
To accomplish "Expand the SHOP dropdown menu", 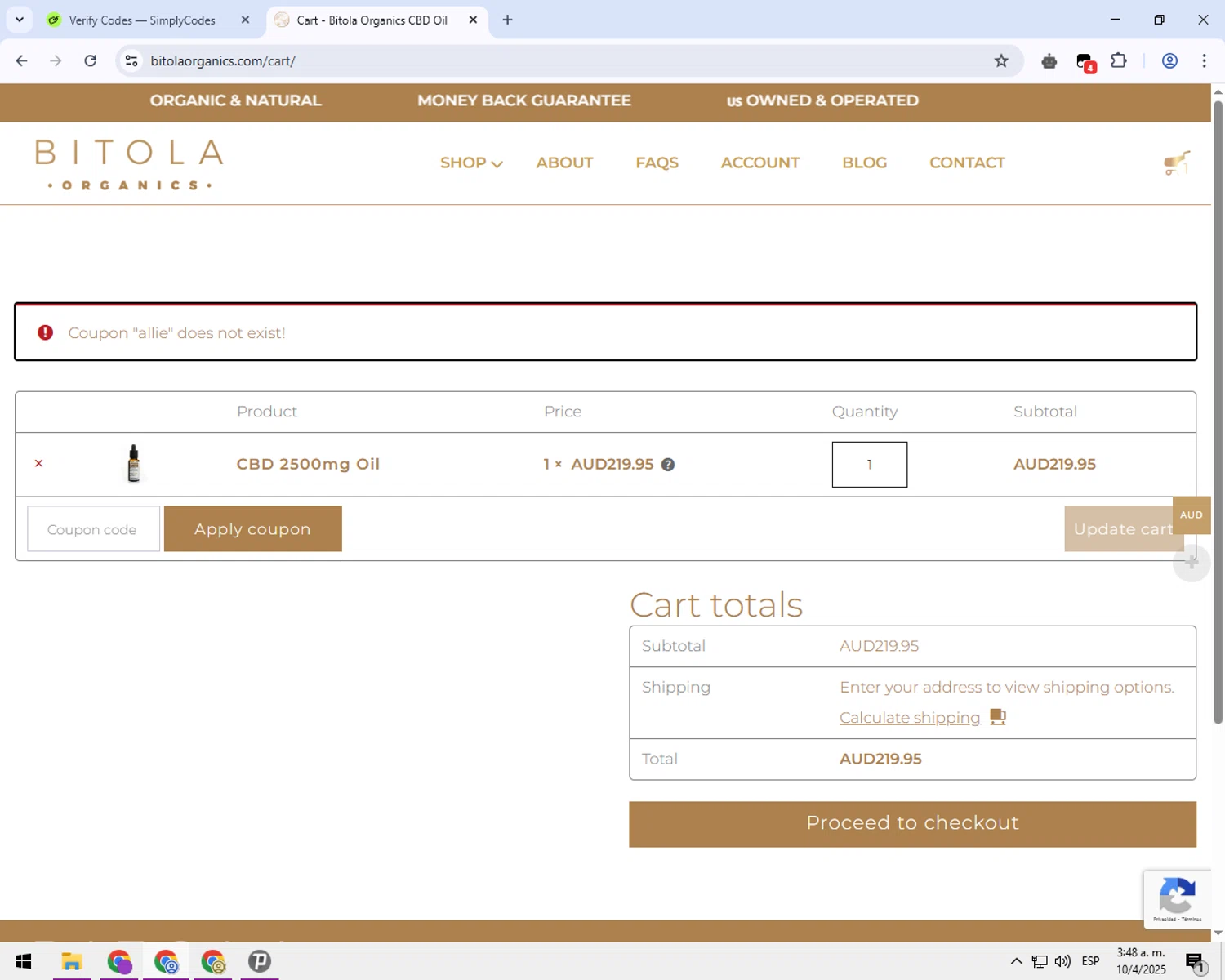I will click(x=471, y=163).
